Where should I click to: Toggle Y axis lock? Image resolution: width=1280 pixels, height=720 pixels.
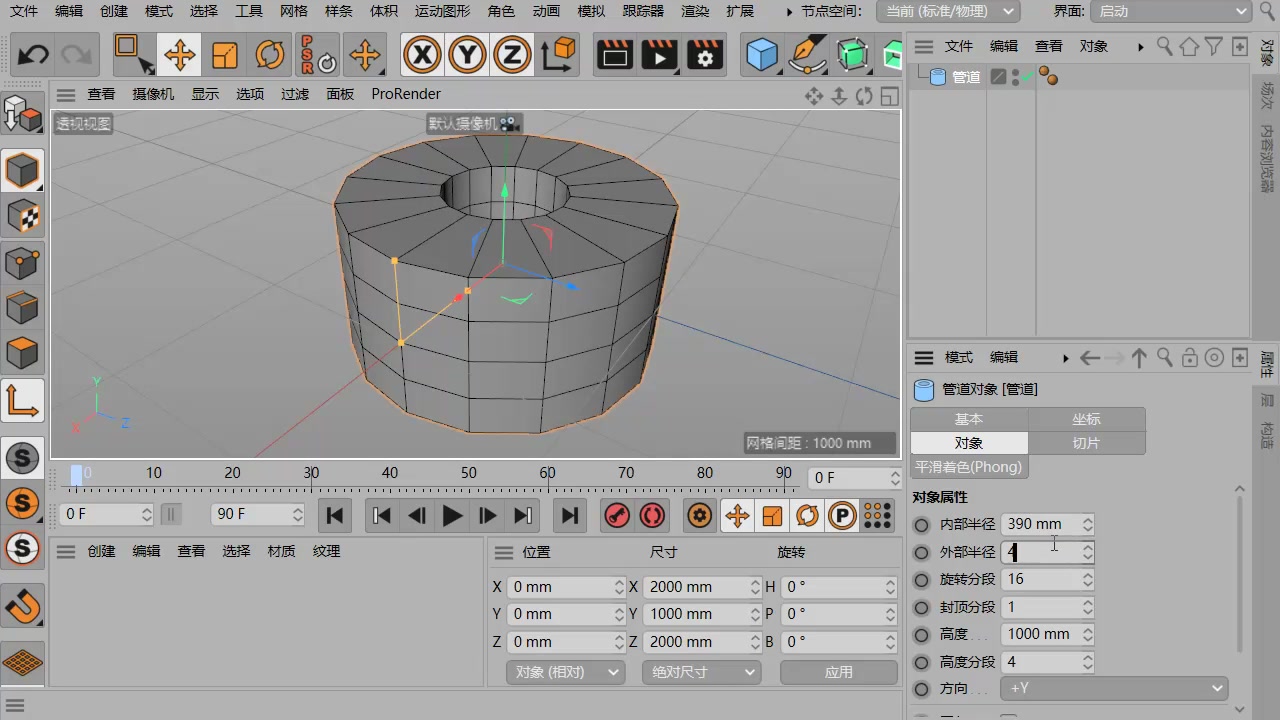coord(467,55)
